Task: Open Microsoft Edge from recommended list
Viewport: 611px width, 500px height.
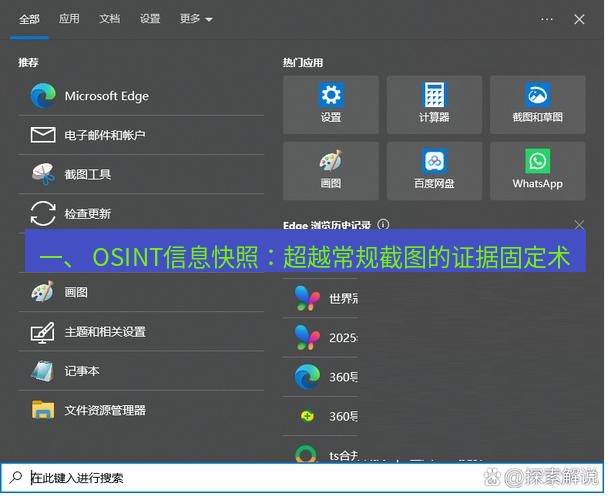Action: pyautogui.click(x=141, y=96)
